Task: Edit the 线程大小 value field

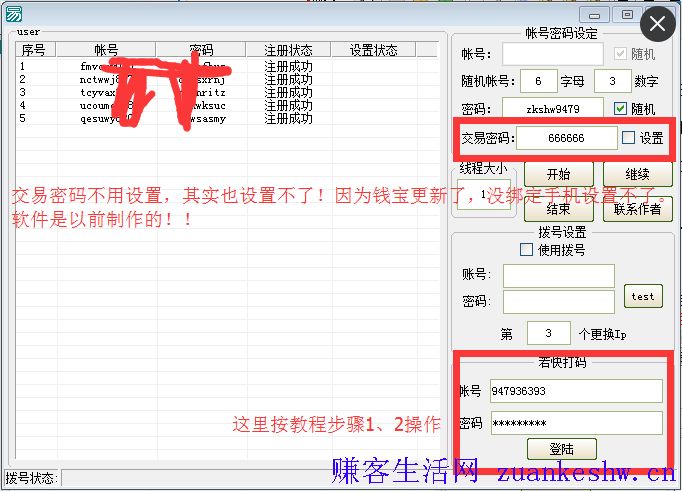Action: 484,194
